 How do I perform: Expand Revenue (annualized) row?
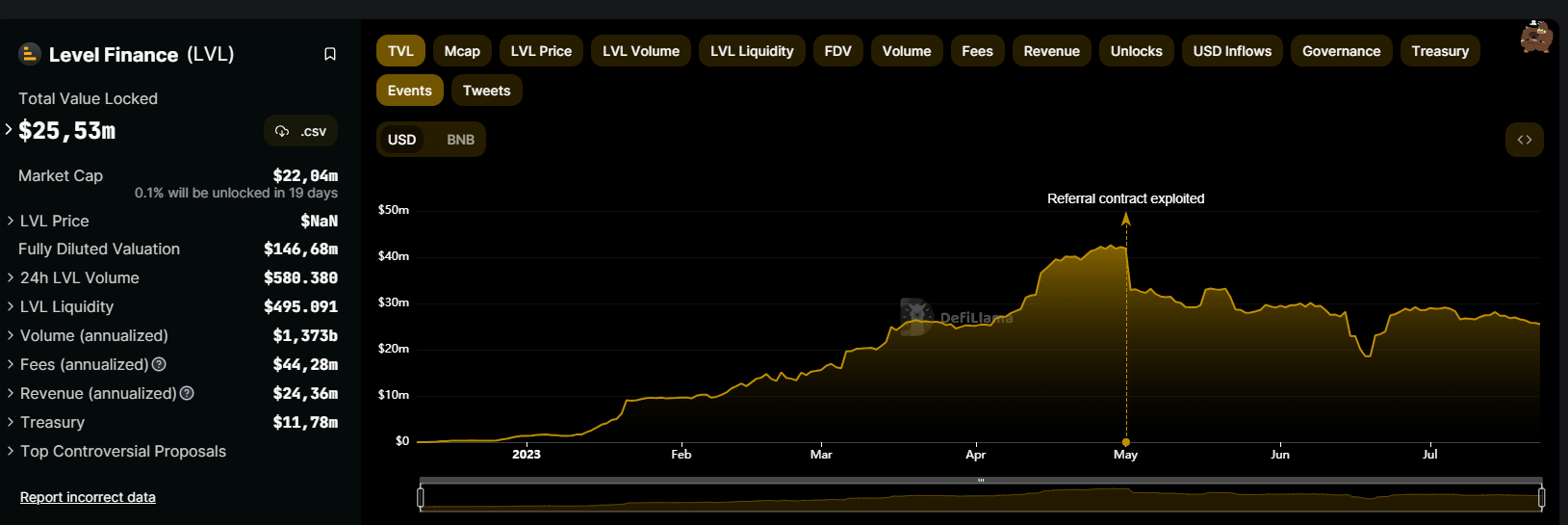pyautogui.click(x=11, y=393)
